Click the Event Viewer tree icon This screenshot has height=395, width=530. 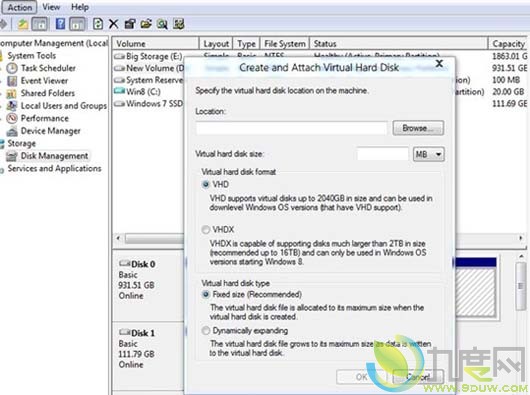coord(12,81)
